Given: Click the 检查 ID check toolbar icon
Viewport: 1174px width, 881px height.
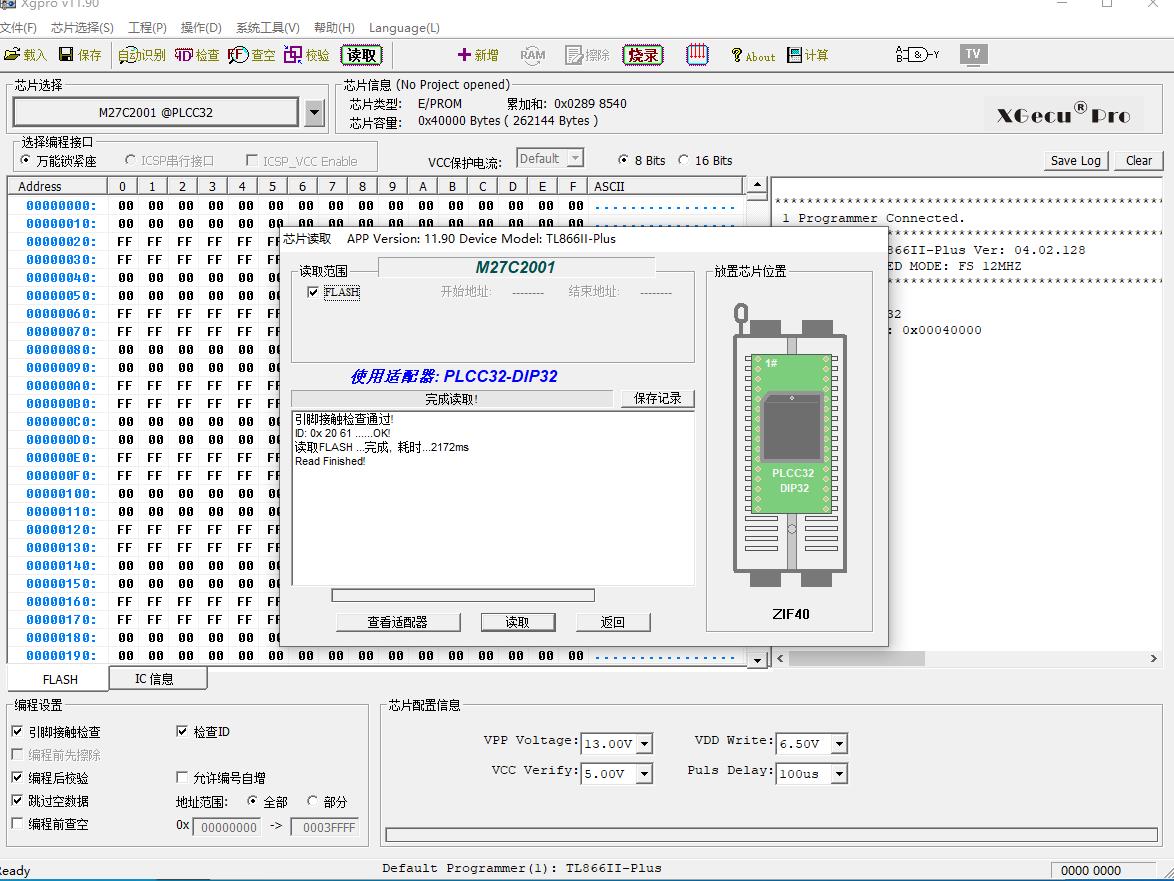Looking at the screenshot, I should [184, 55].
